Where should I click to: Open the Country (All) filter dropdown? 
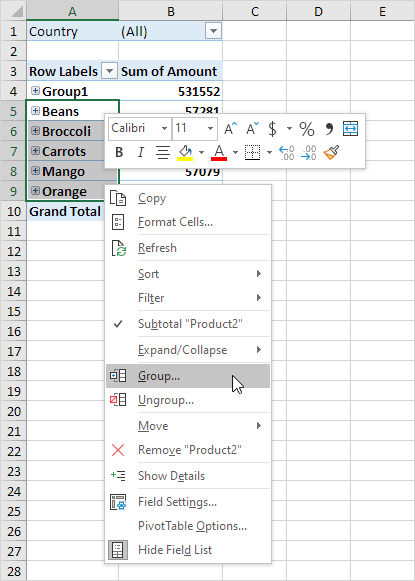point(213,31)
